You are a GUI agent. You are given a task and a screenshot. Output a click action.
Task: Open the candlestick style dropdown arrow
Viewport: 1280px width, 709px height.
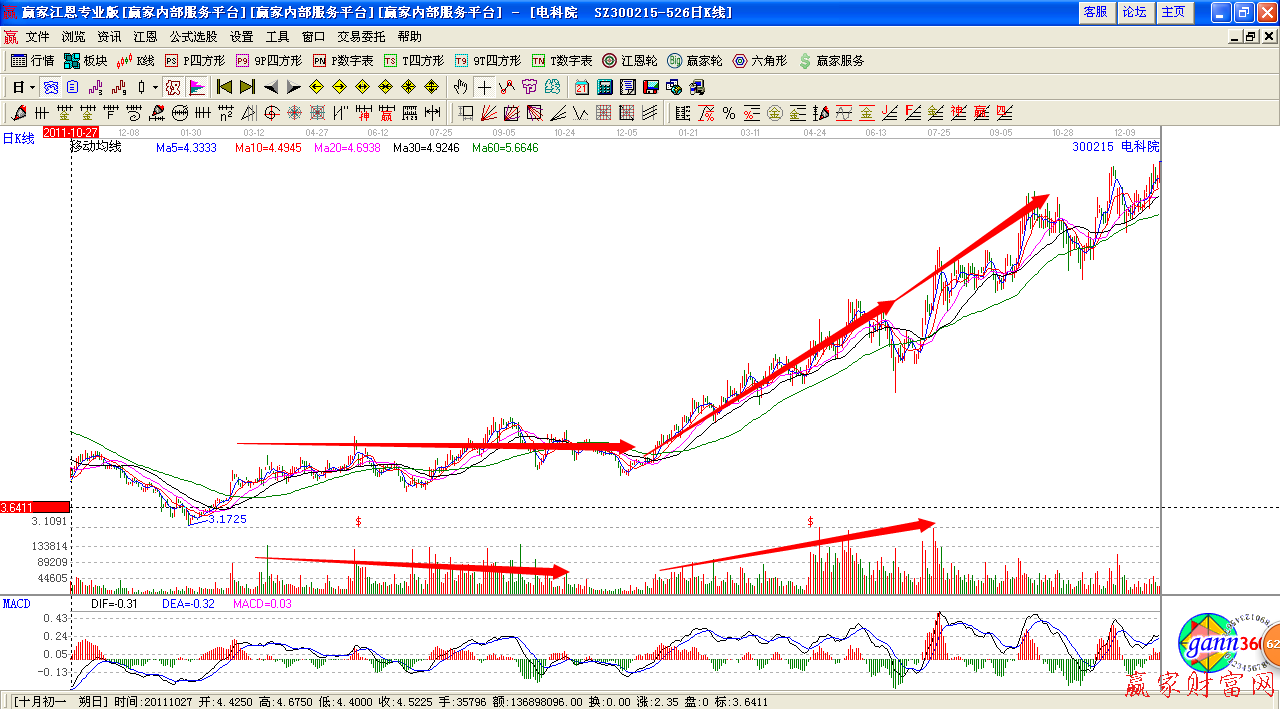[x=155, y=87]
